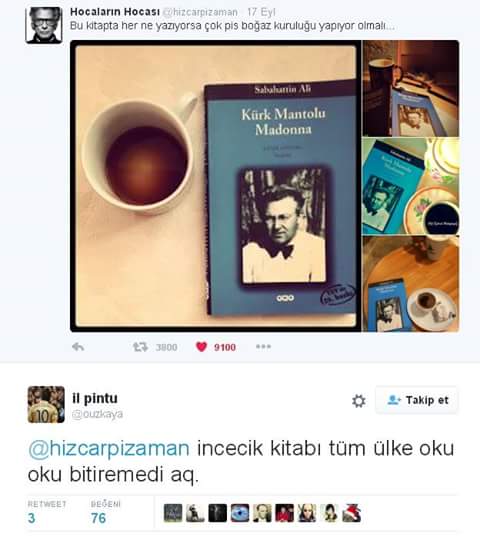Open the middle-right floral plate photo thumbnail
Image resolution: width=480 pixels, height=543 pixels.
[411, 186]
